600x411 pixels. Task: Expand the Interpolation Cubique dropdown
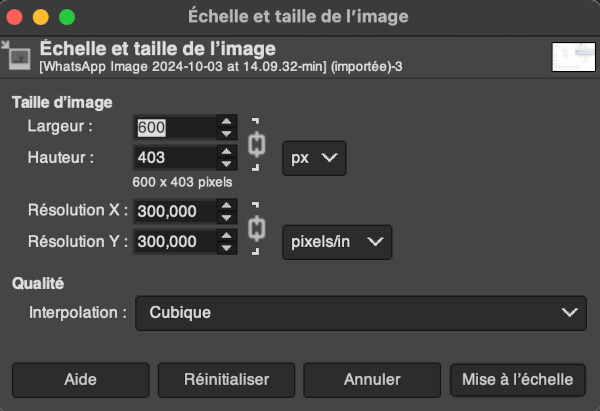click(x=360, y=312)
